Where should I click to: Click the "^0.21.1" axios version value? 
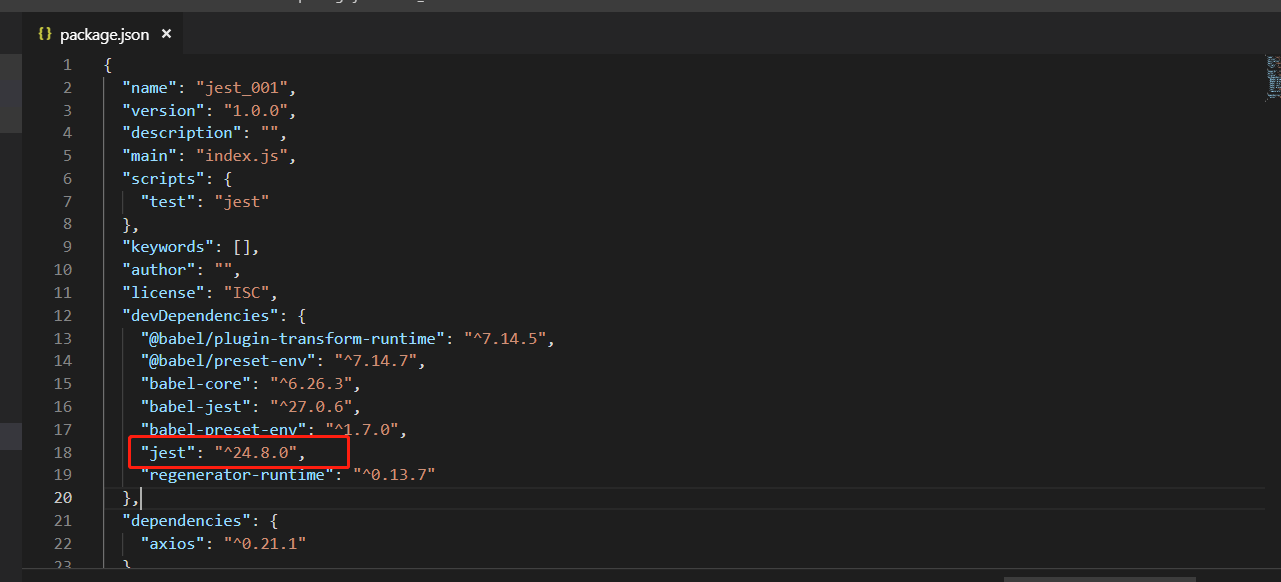(x=265, y=543)
